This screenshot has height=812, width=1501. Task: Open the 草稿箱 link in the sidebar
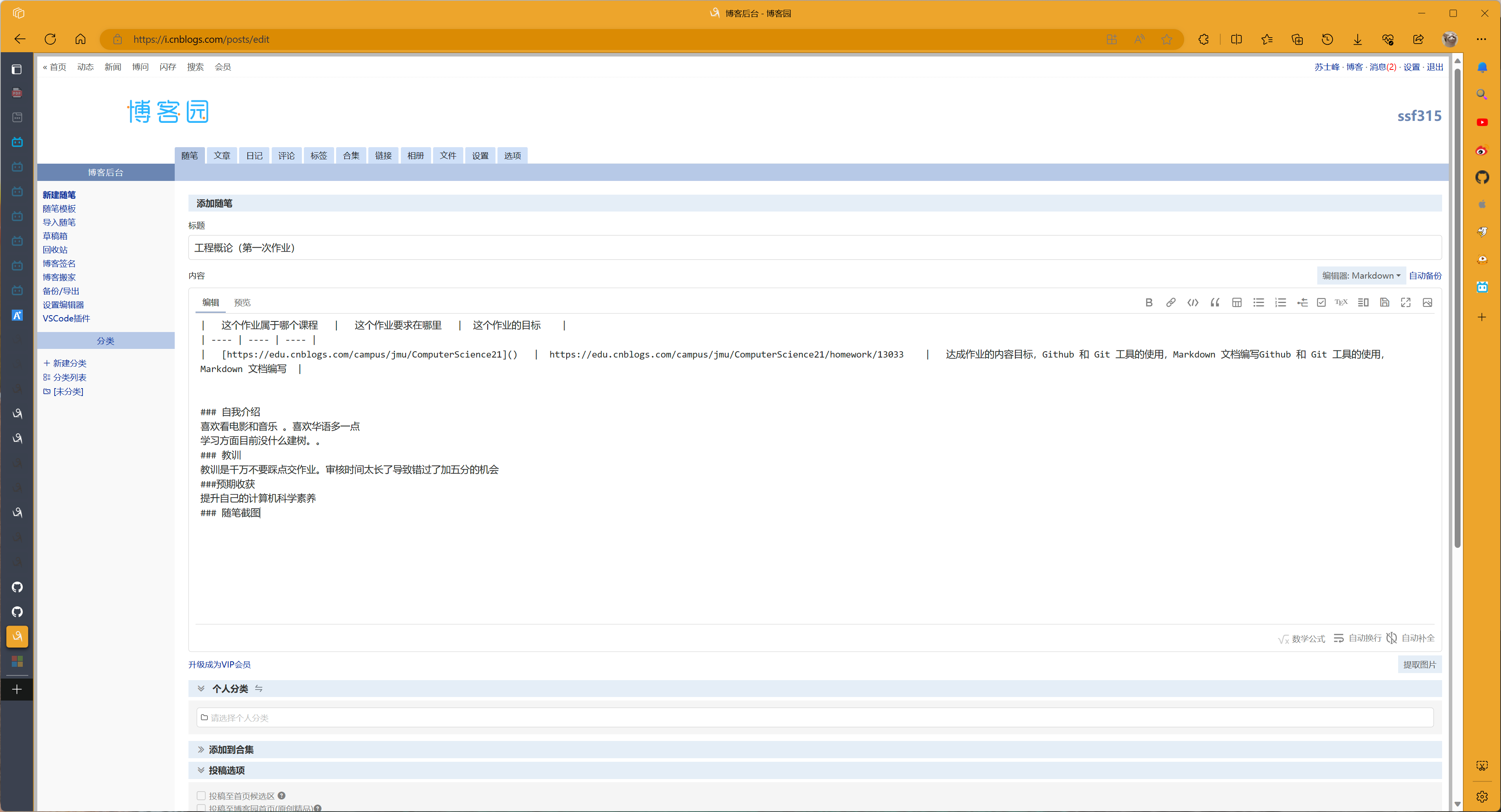(x=55, y=236)
